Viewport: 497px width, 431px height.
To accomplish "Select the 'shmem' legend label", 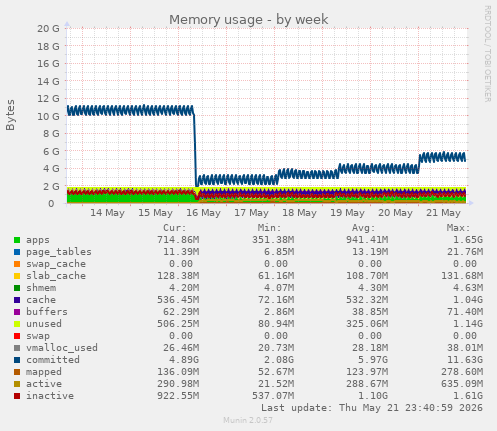I will [41, 288].
